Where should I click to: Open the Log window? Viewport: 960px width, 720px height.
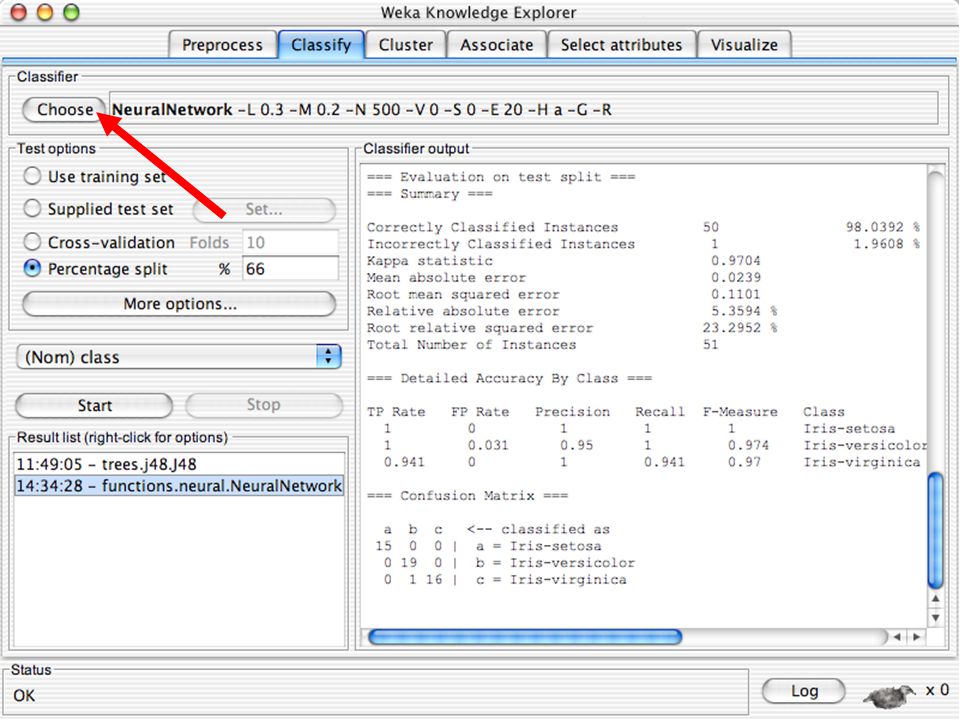pos(804,691)
